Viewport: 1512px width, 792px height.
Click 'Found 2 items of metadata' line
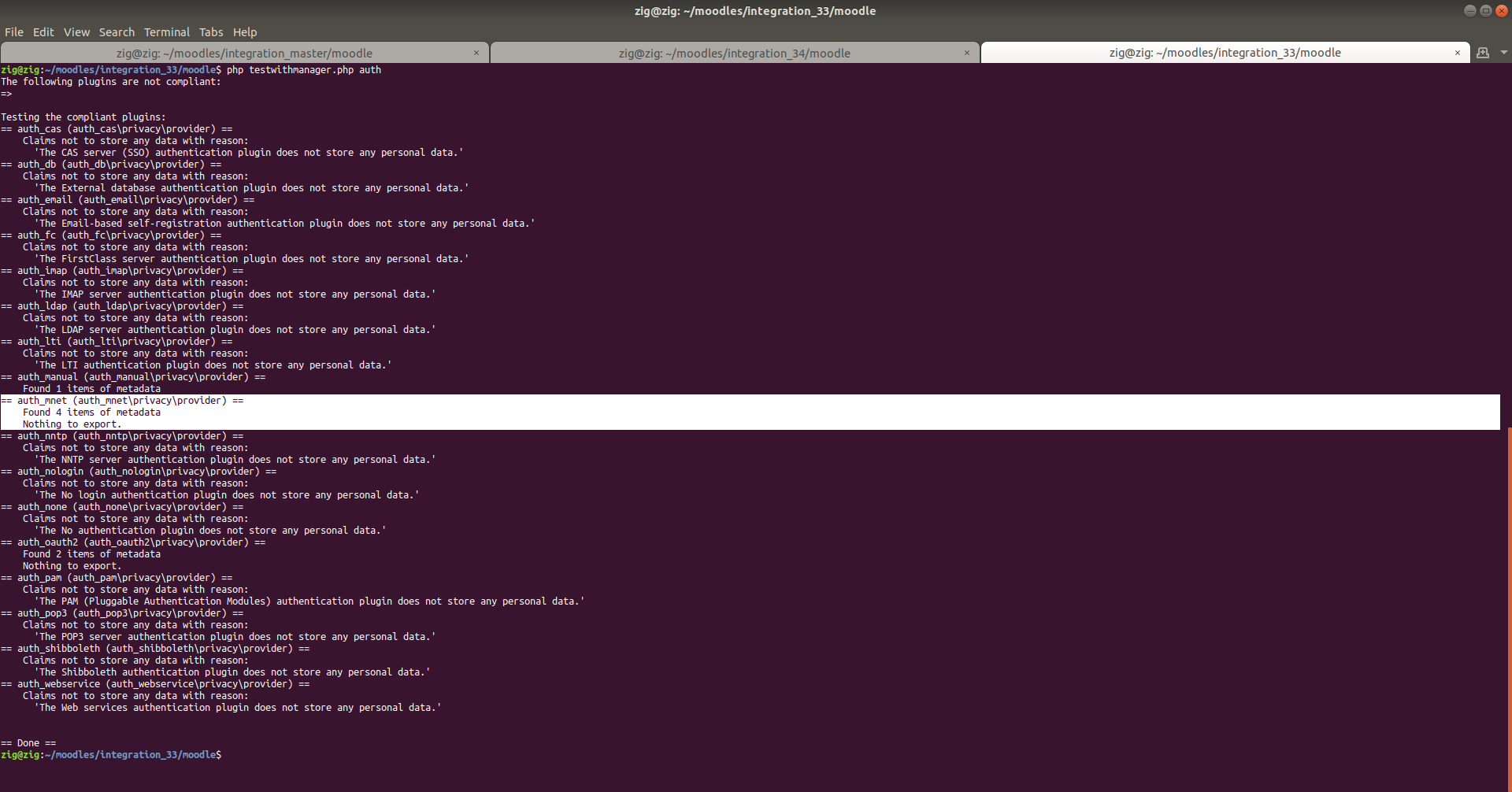(x=91, y=554)
